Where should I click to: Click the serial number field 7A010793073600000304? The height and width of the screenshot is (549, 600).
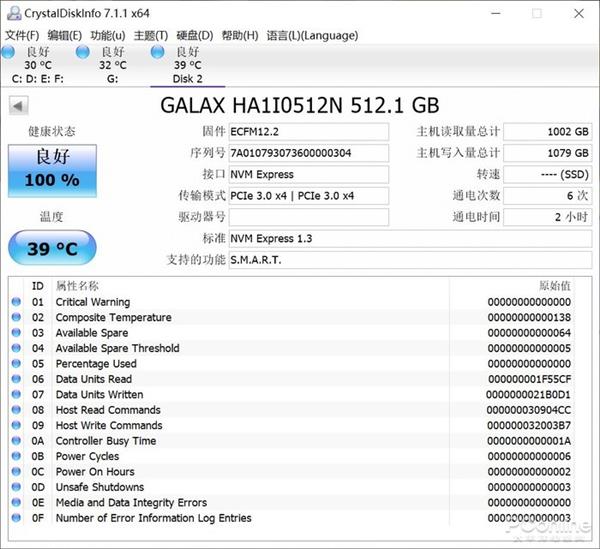(308, 153)
